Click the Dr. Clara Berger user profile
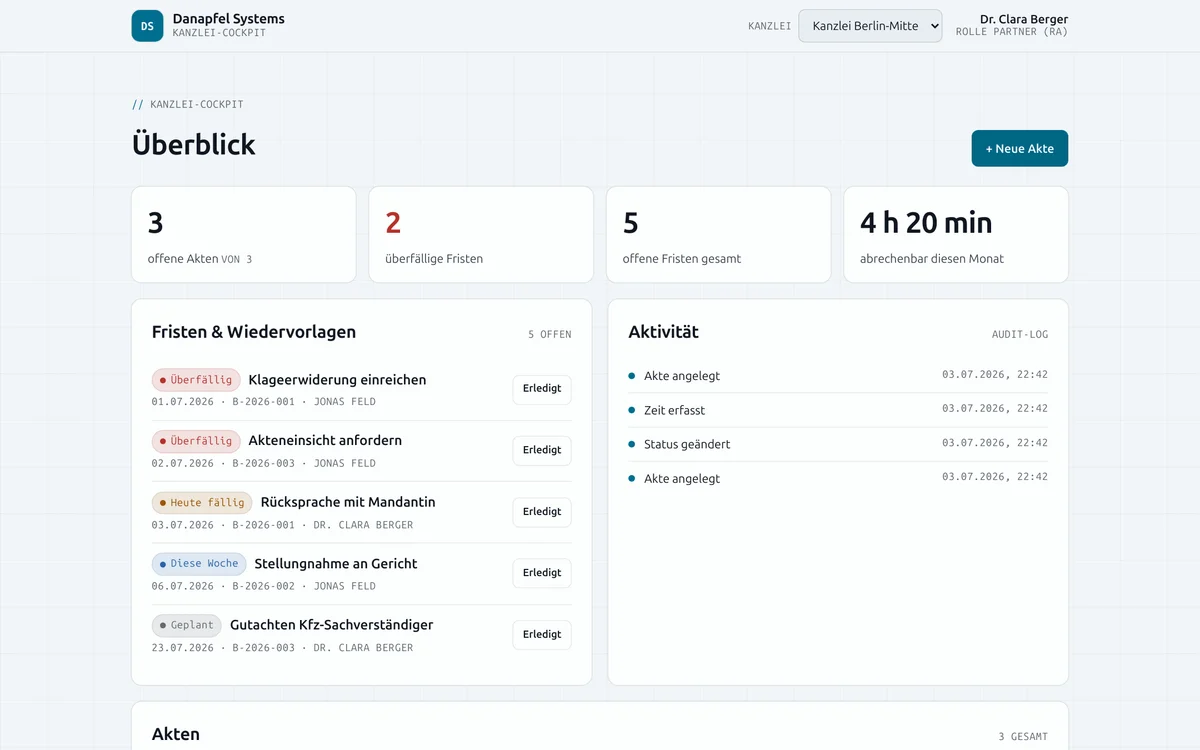Viewport: 1200px width, 750px height. click(1012, 25)
